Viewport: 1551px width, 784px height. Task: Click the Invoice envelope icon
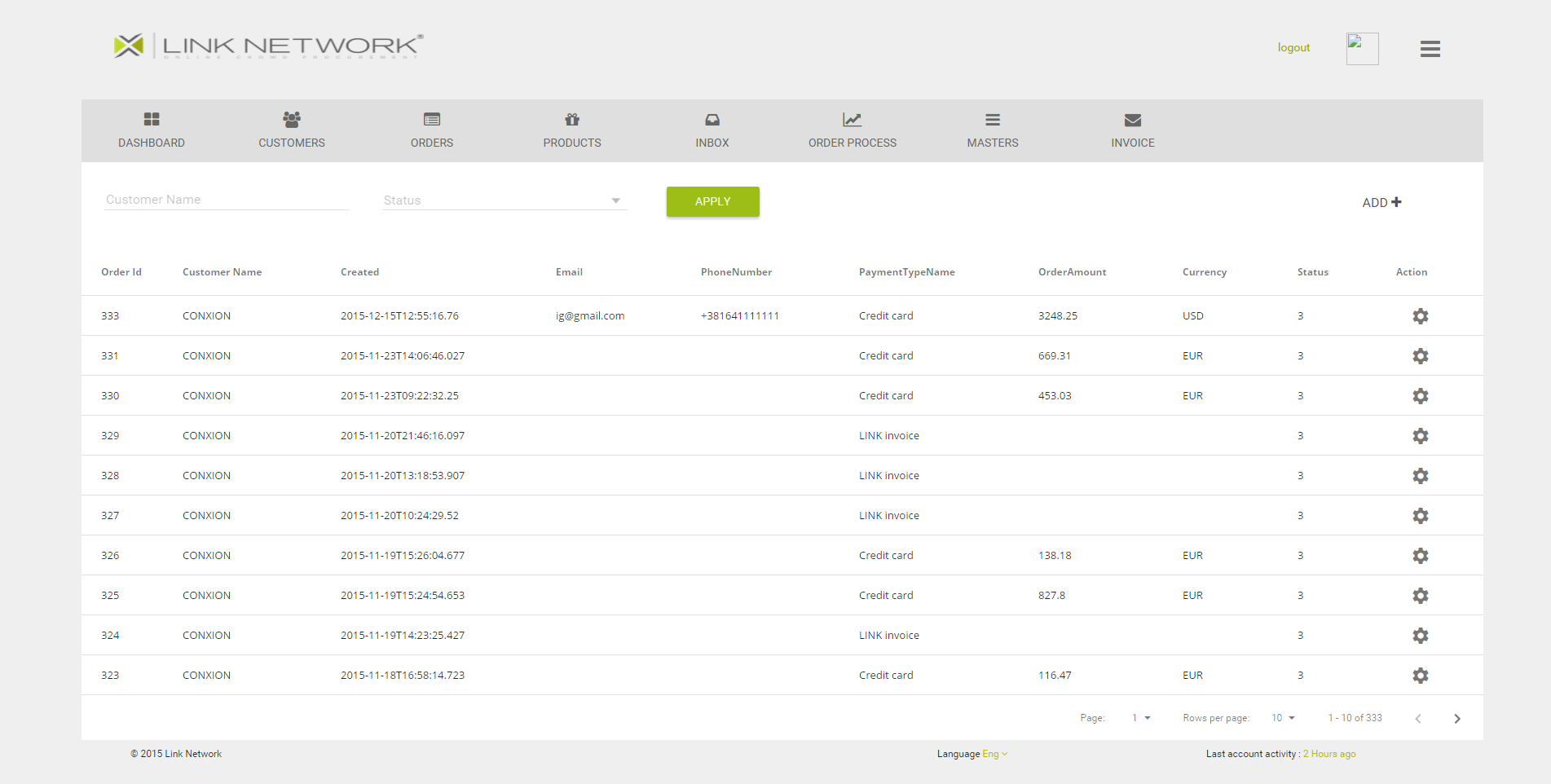tap(1133, 120)
